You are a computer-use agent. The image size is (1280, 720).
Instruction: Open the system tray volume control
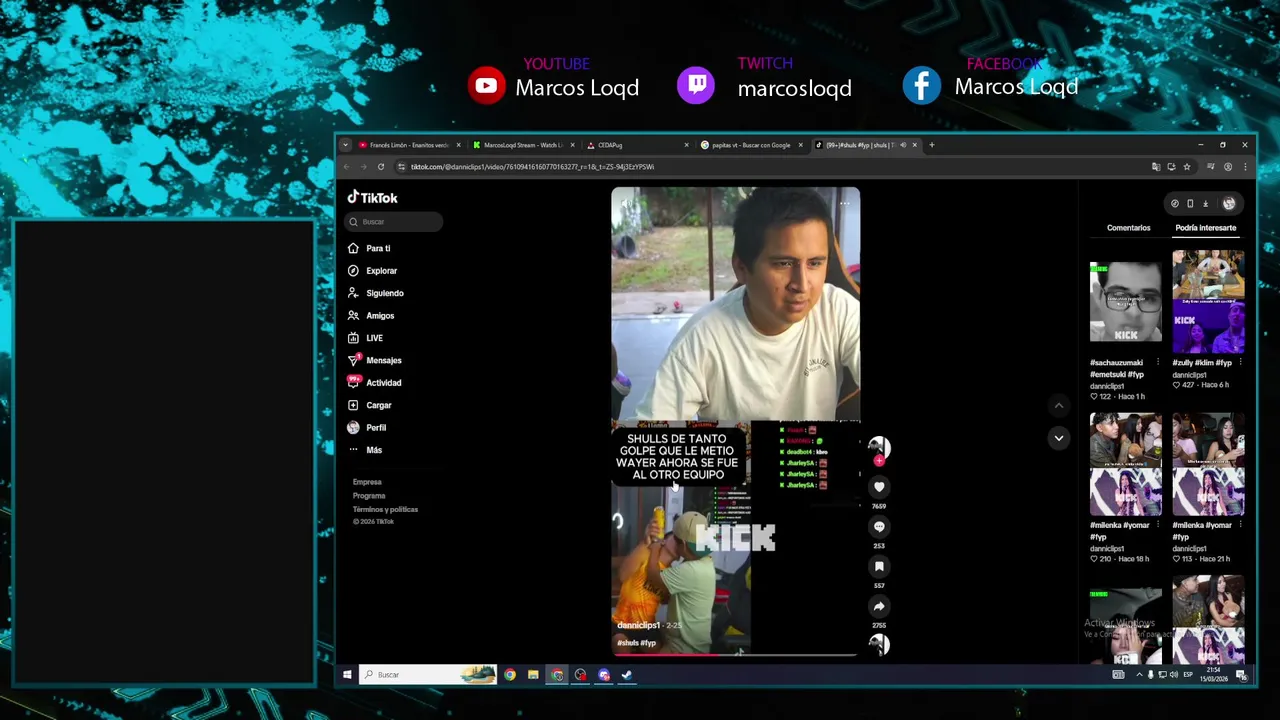pyautogui.click(x=1173, y=675)
